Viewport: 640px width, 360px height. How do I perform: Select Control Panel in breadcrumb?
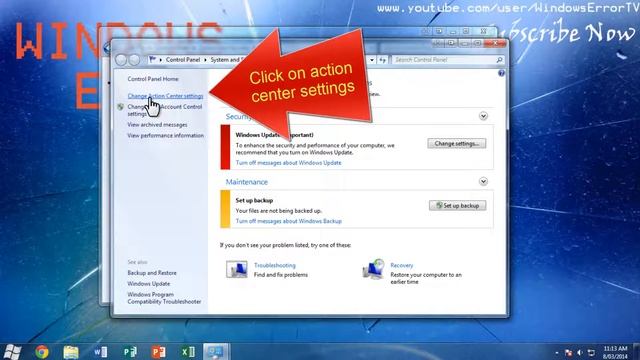pos(183,60)
